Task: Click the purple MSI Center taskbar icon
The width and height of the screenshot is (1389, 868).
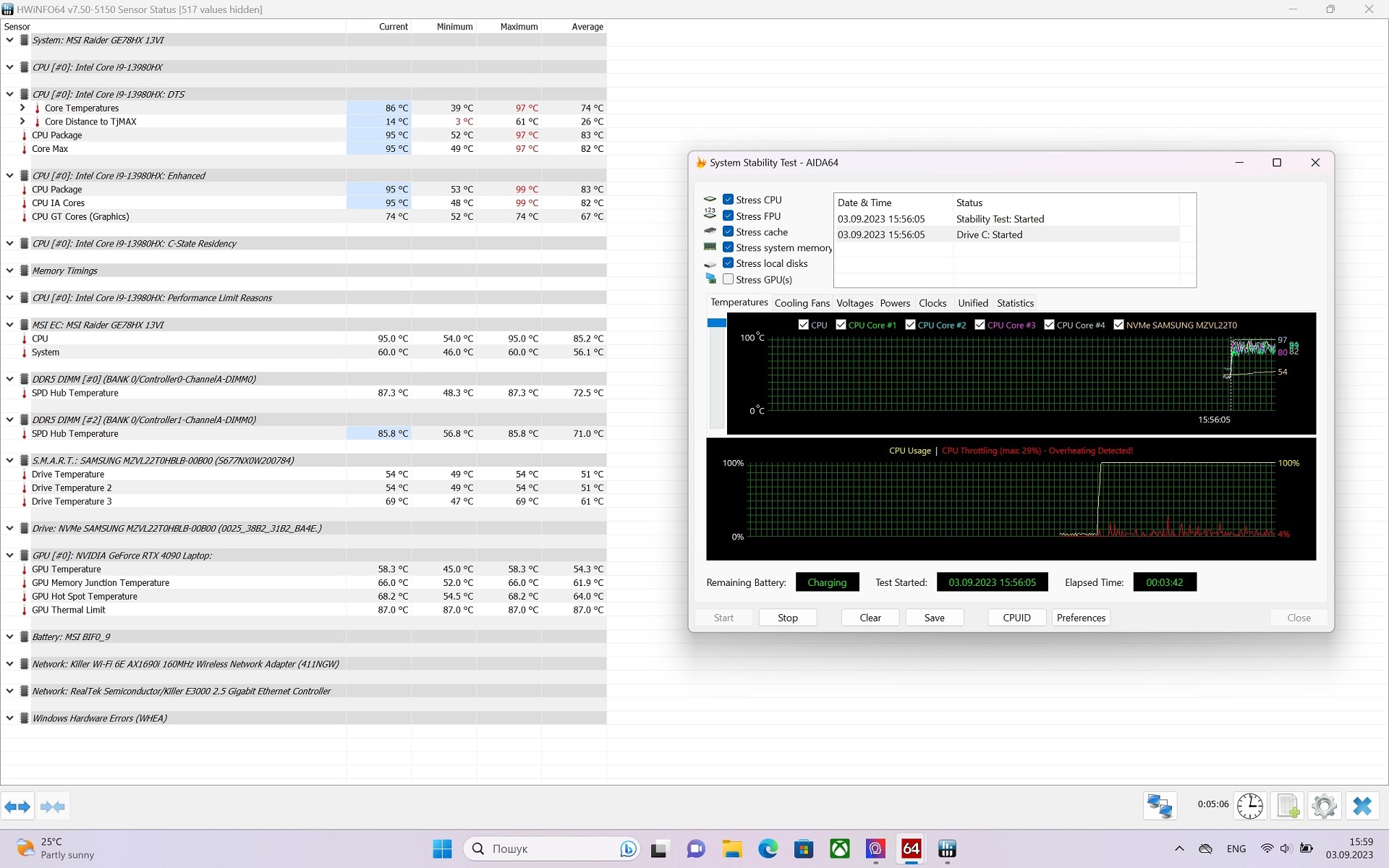Action: (875, 848)
